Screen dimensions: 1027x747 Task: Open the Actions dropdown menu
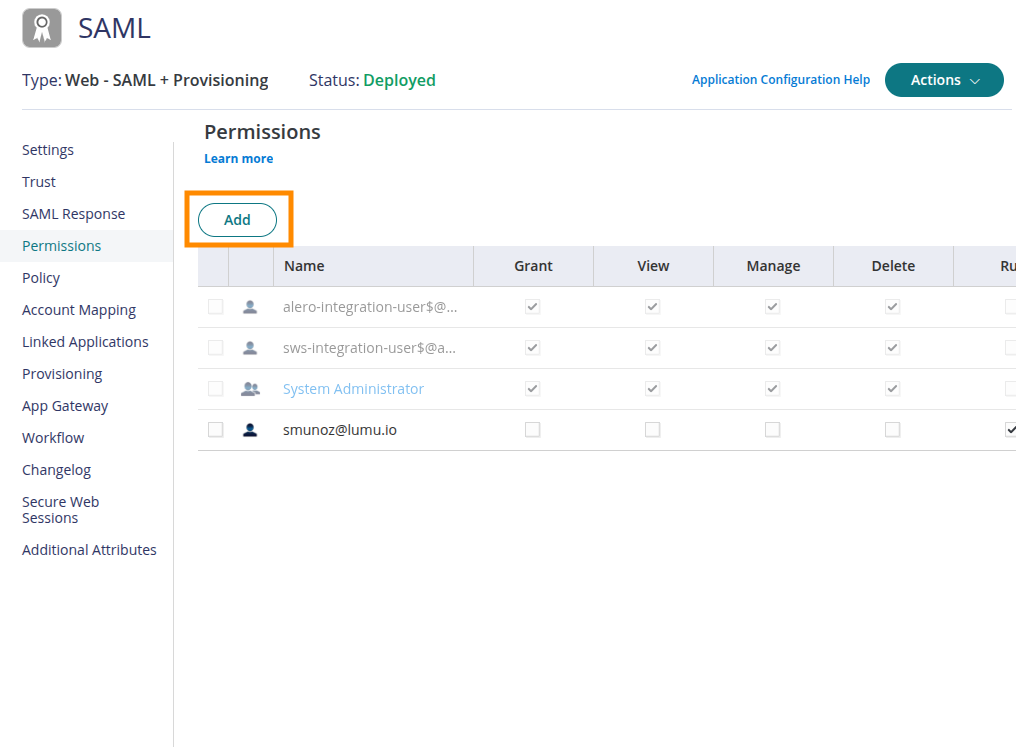coord(944,80)
